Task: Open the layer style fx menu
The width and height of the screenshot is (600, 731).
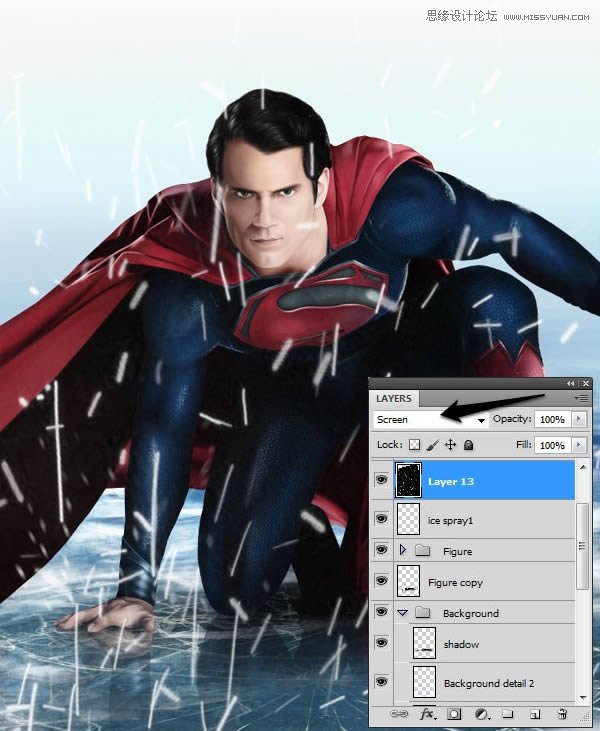Action: click(427, 714)
